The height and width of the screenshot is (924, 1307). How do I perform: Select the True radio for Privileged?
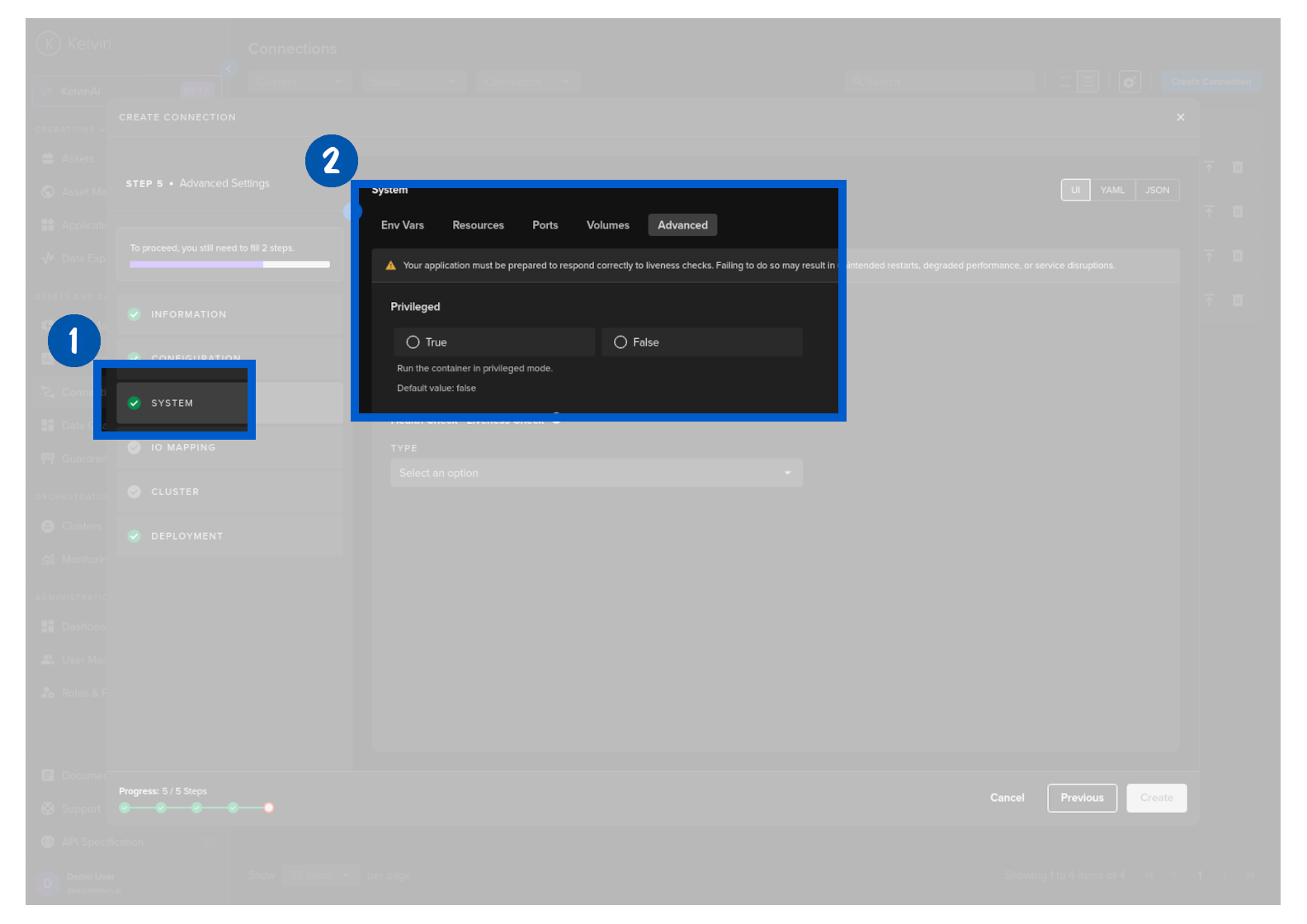click(x=413, y=342)
